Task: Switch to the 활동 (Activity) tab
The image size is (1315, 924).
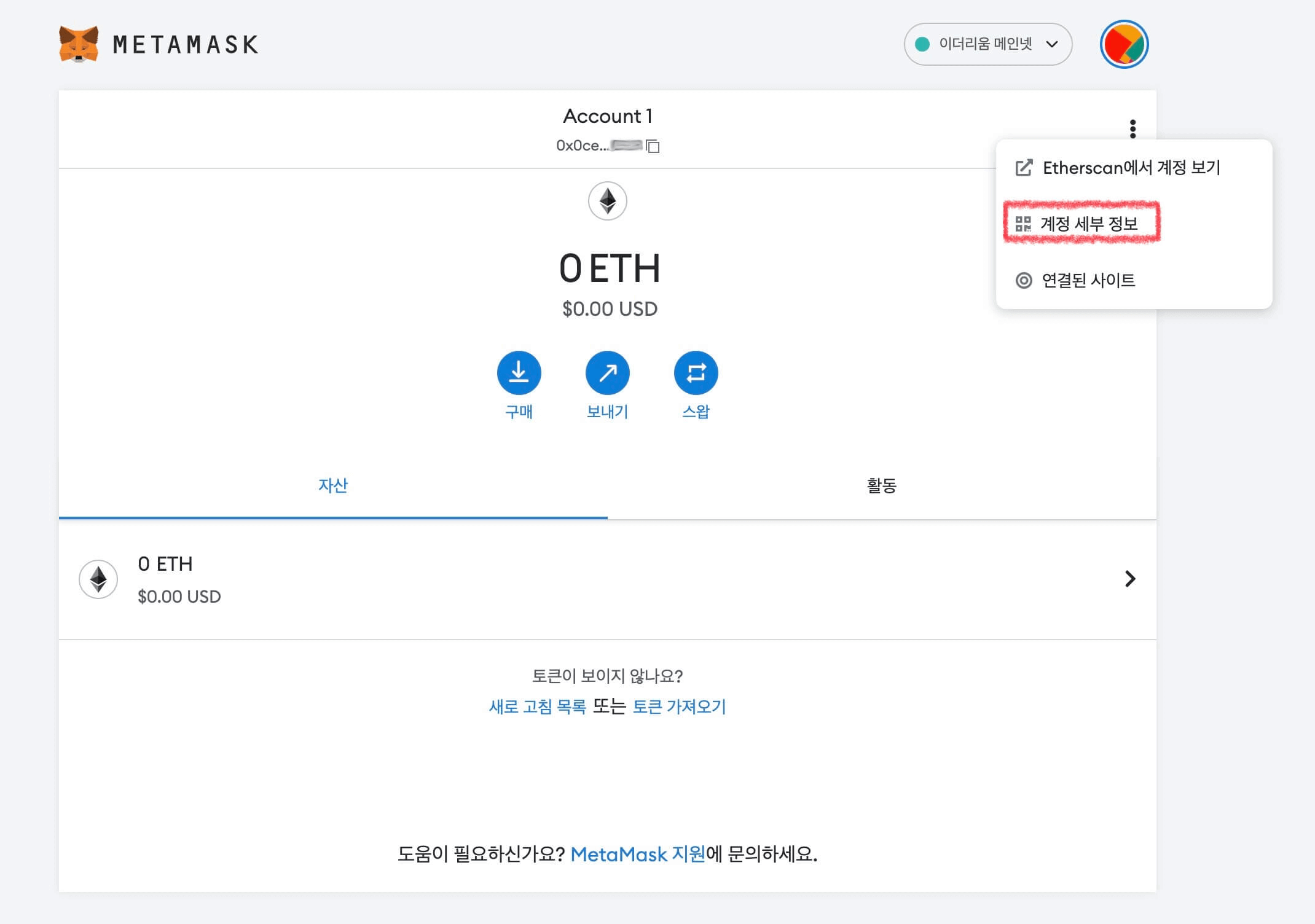Action: point(882,486)
